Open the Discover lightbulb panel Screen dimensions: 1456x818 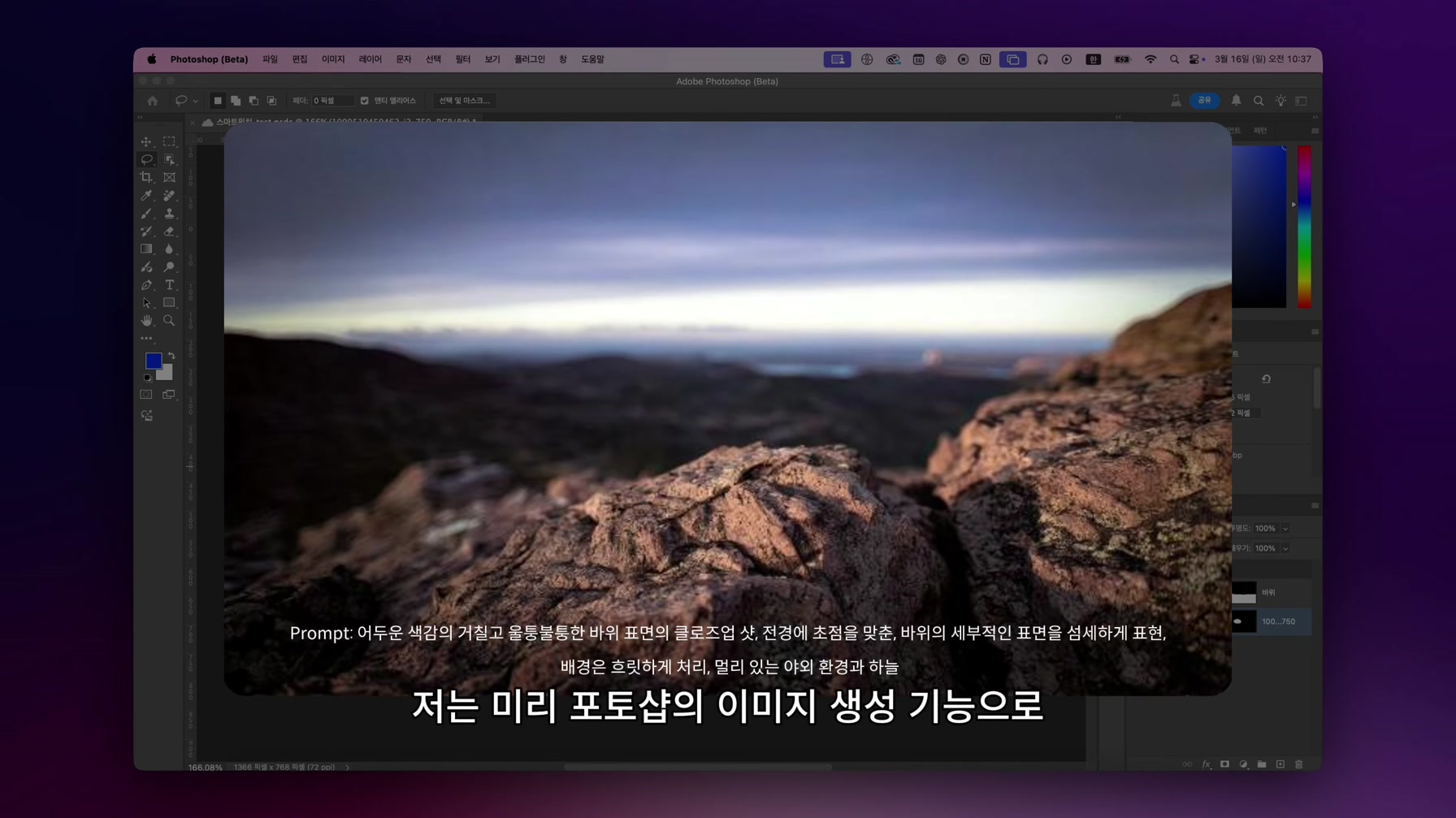click(1280, 101)
